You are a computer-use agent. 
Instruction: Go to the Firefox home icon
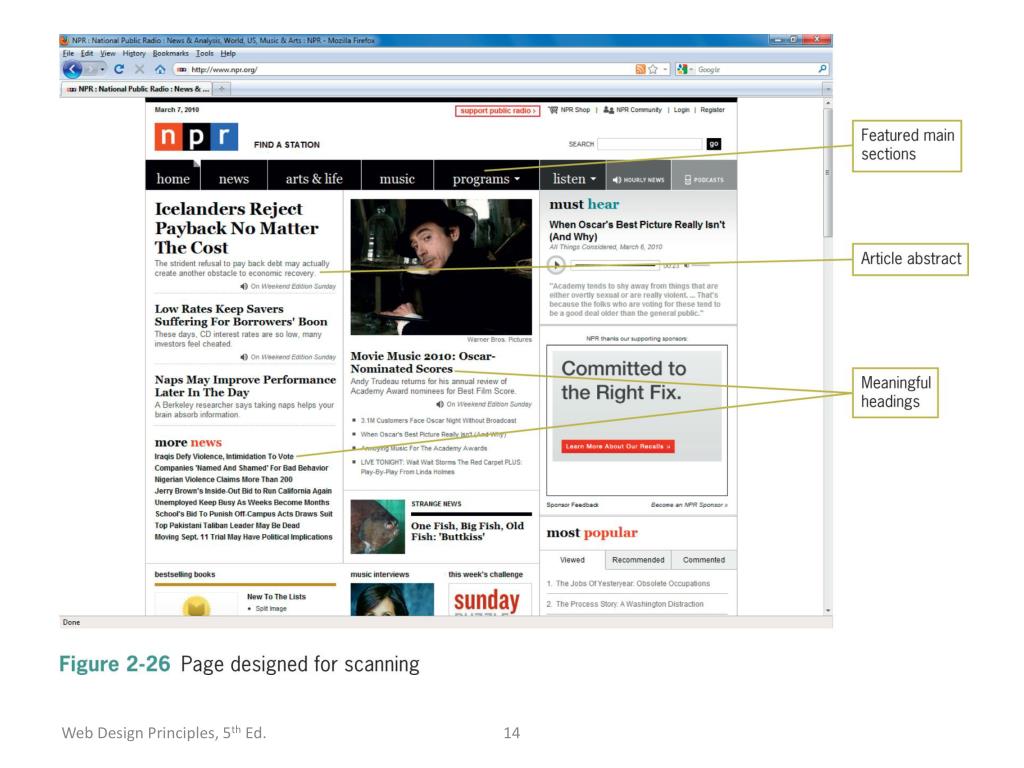pyautogui.click(x=160, y=69)
